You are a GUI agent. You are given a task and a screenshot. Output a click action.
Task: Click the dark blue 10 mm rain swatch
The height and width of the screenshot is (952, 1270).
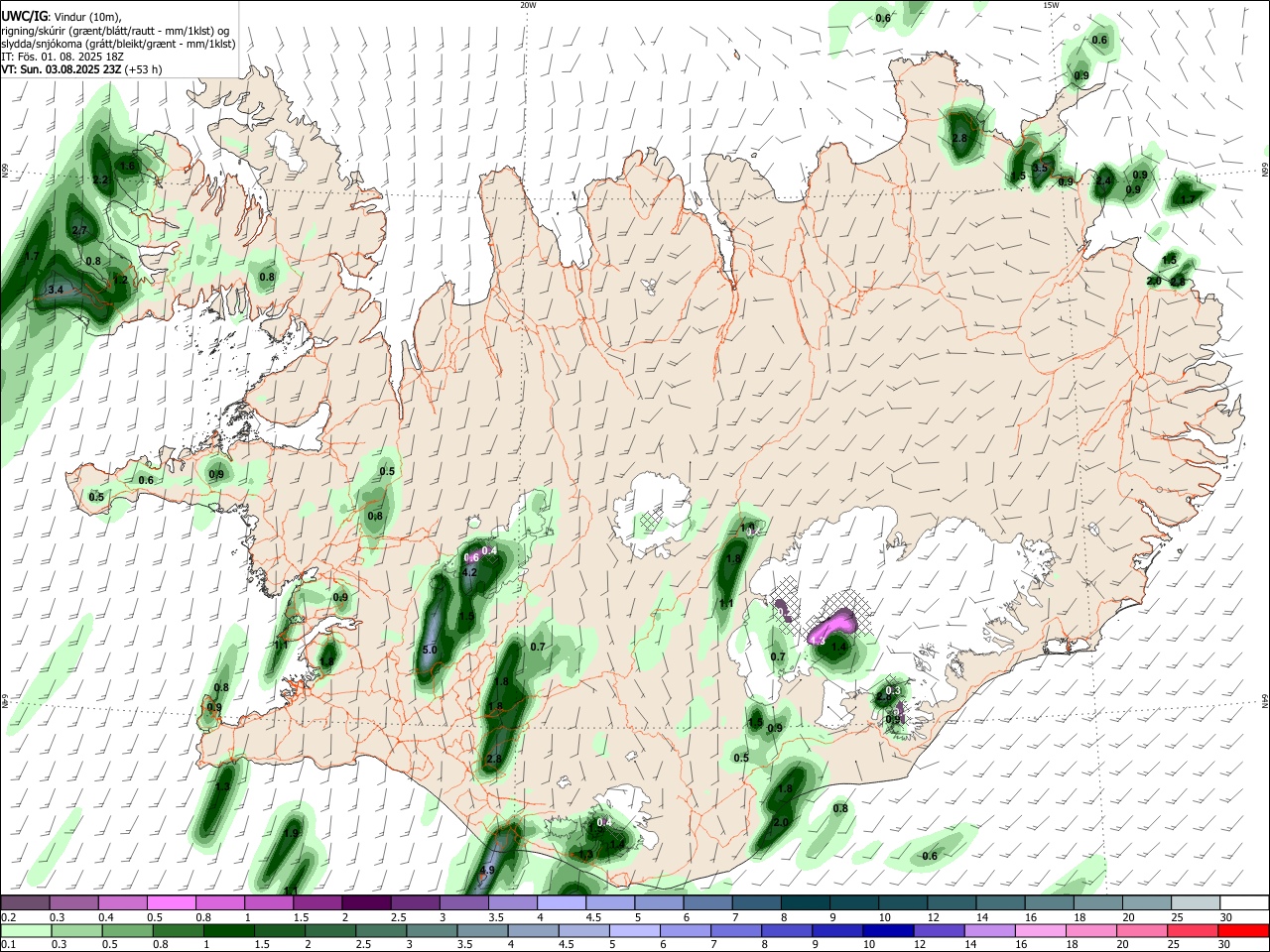887,931
